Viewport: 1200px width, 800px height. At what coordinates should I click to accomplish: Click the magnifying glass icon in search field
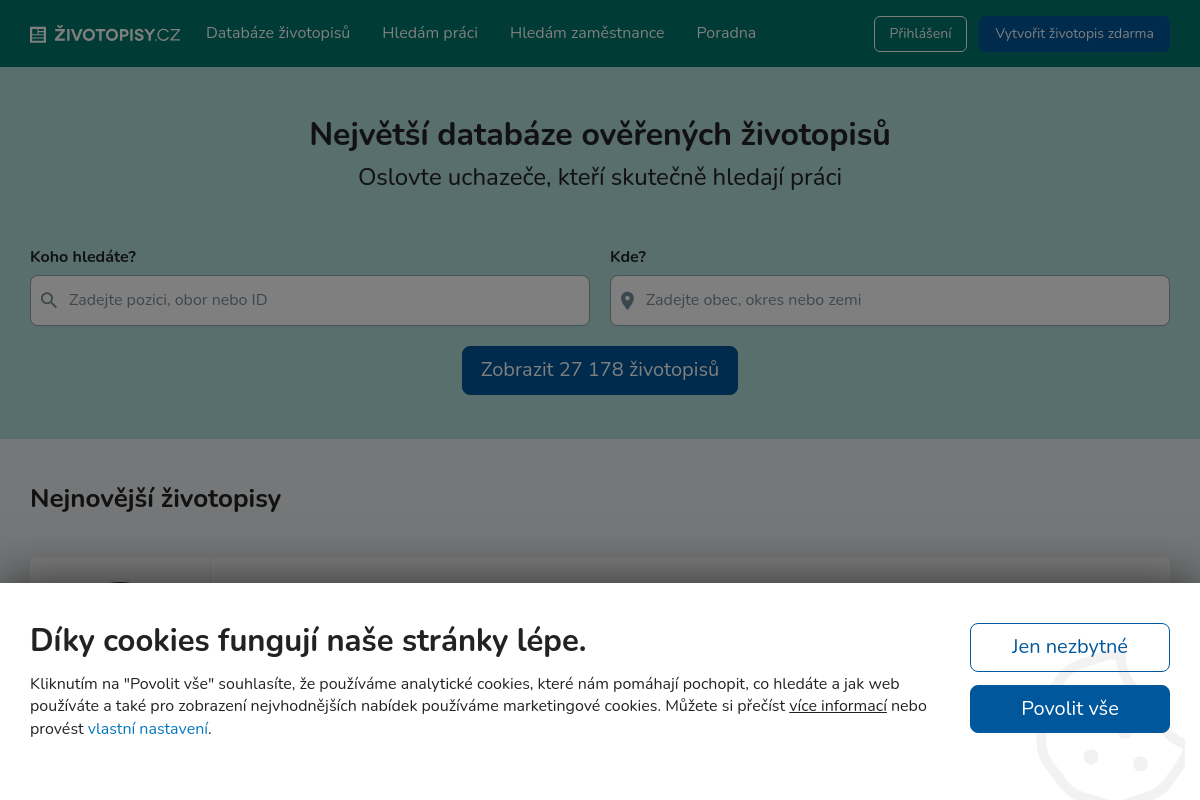click(48, 300)
